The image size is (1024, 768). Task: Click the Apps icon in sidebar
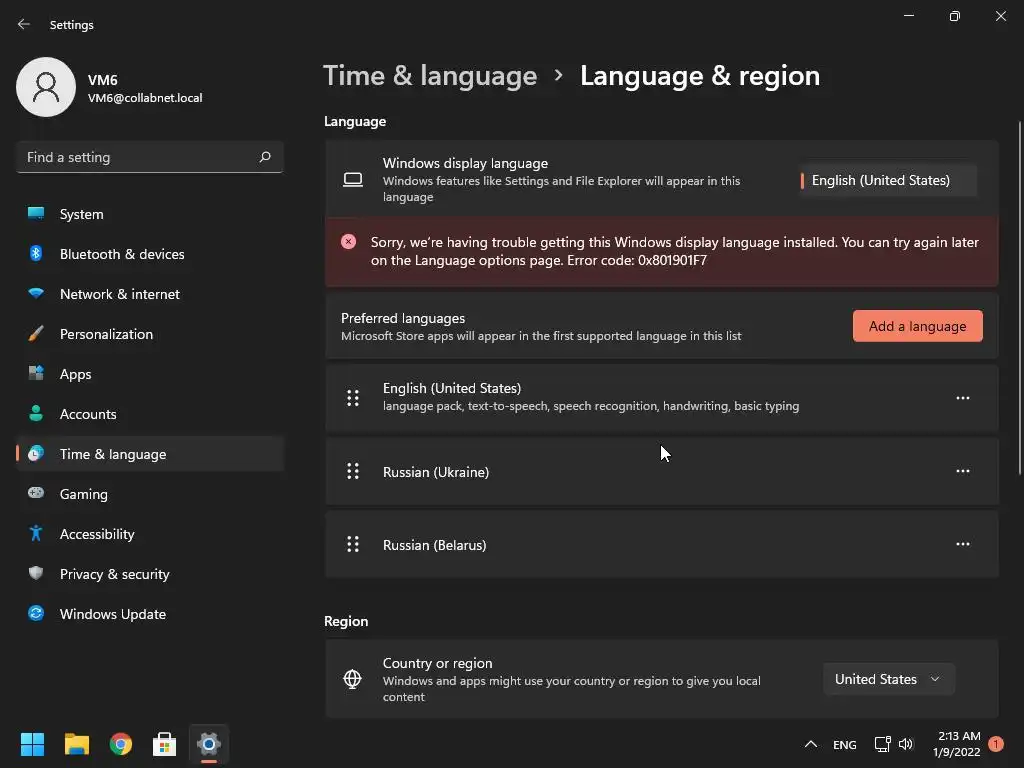pyautogui.click(x=36, y=374)
